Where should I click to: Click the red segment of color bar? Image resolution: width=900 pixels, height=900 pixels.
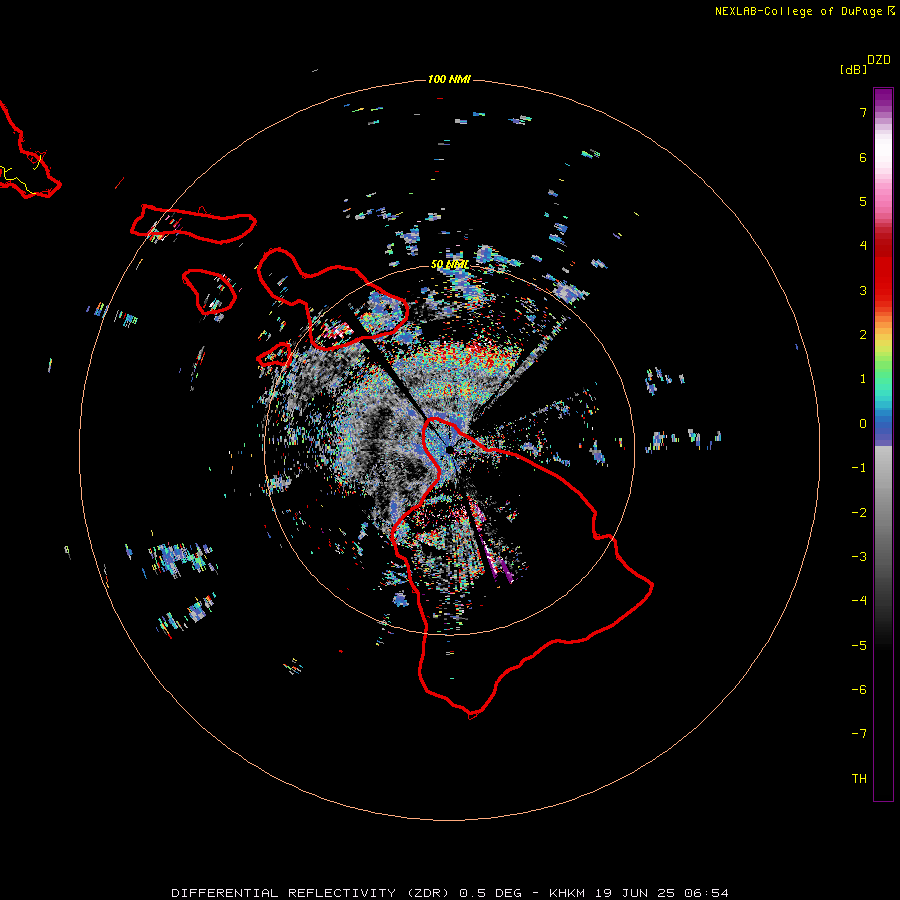coord(883,270)
